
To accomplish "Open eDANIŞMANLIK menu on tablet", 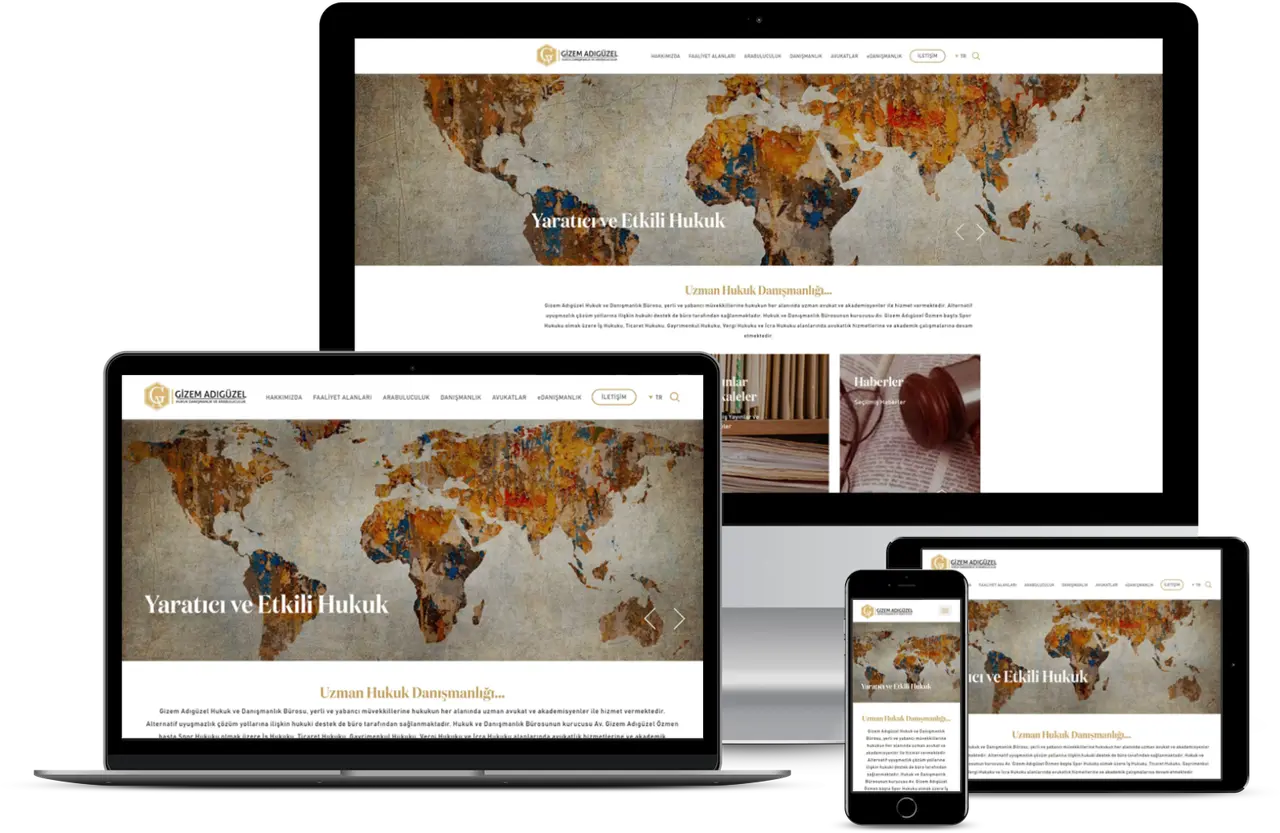I will (1139, 585).
